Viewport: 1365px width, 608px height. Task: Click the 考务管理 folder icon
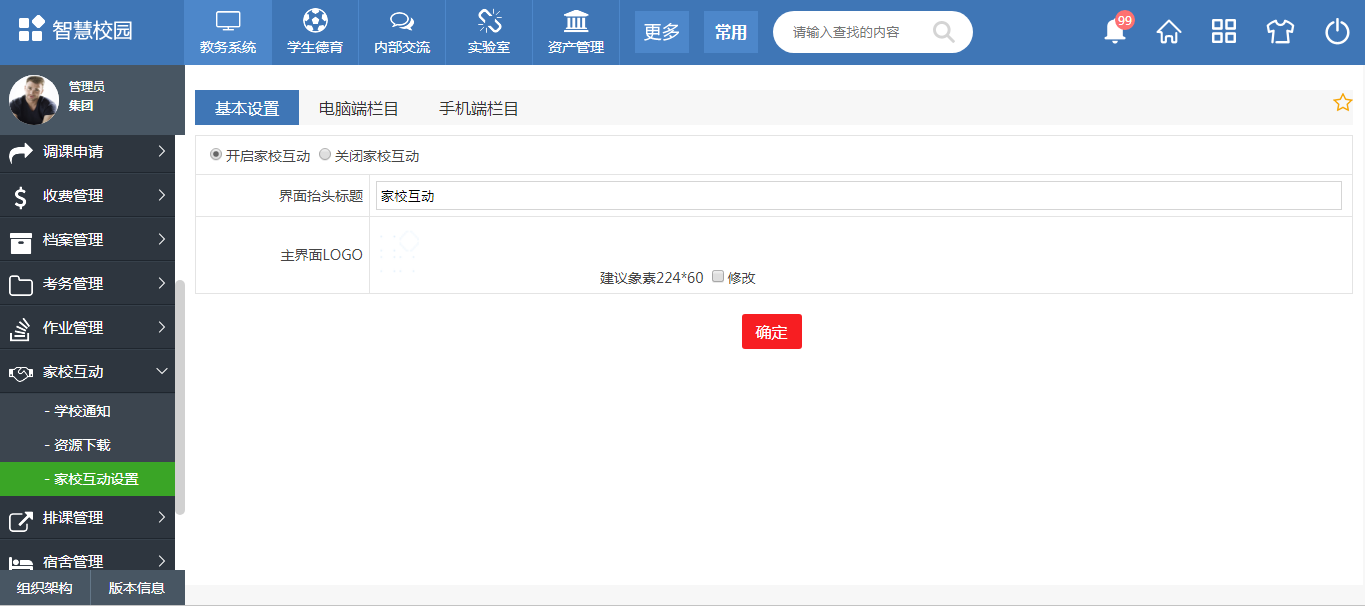[x=21, y=285]
